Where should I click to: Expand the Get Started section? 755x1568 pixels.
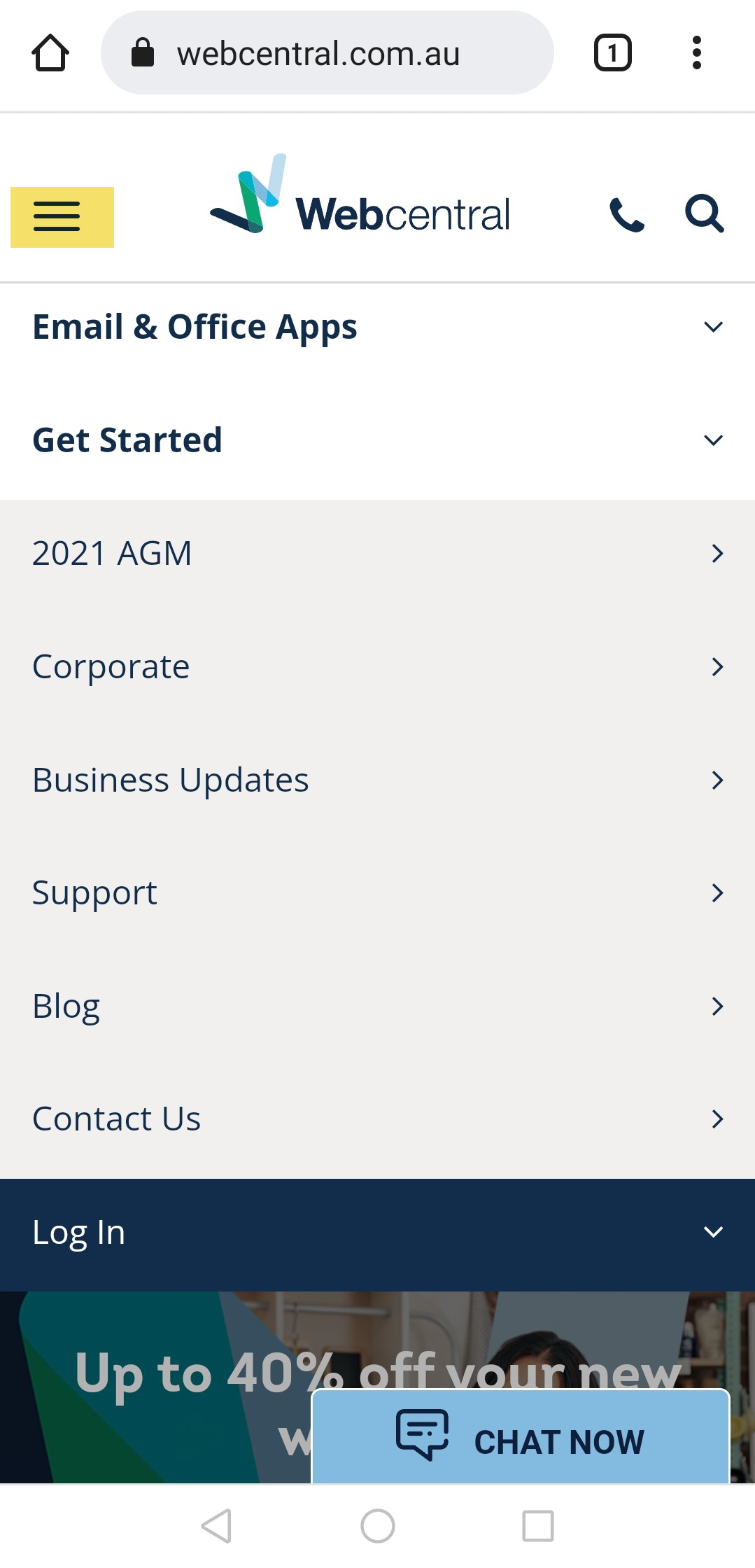pyautogui.click(x=377, y=440)
